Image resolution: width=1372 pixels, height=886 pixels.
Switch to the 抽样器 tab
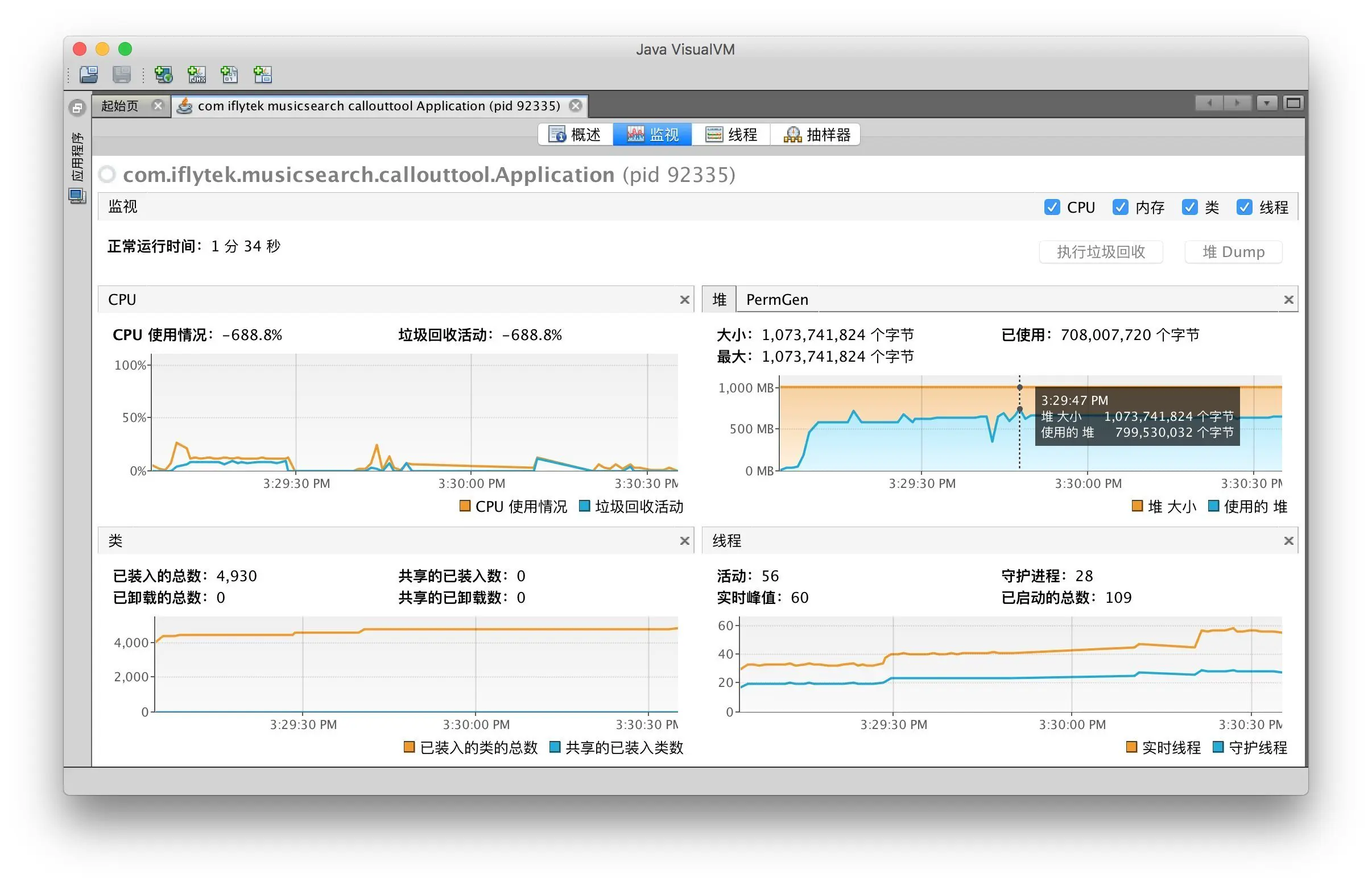coord(817,135)
